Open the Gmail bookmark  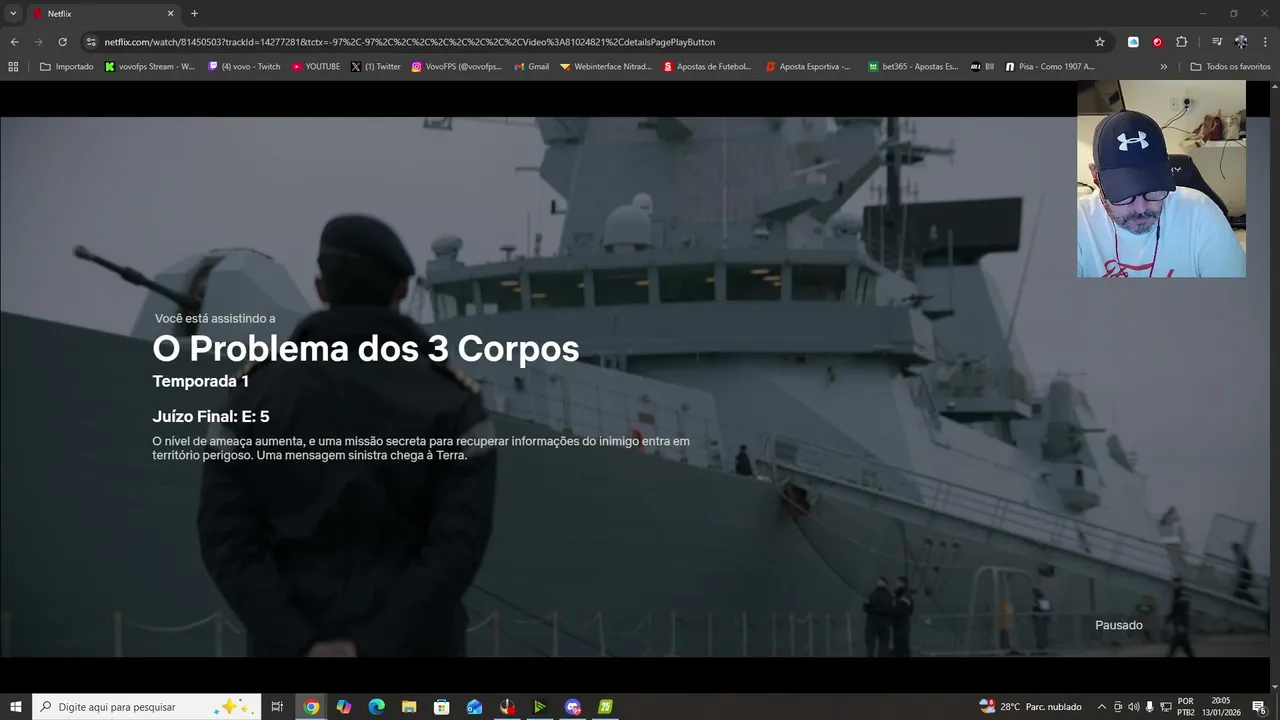[x=532, y=67]
